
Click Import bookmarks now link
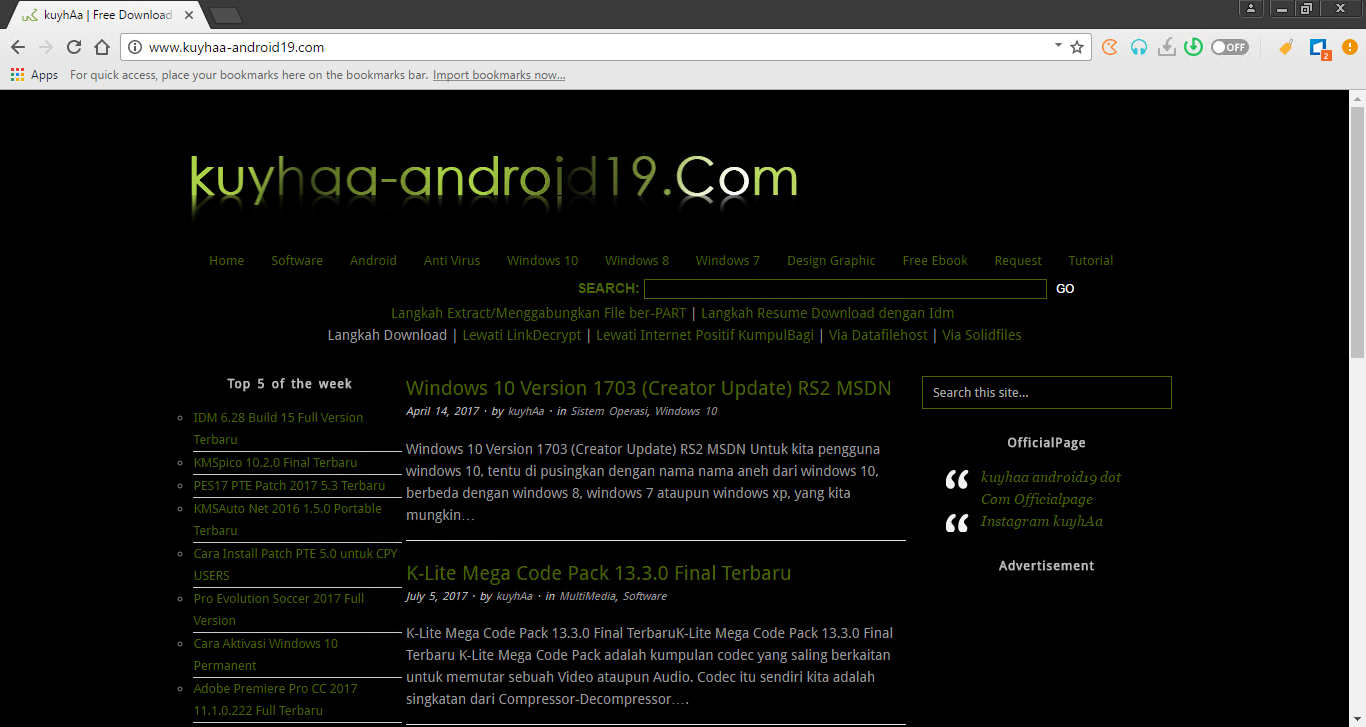499,75
